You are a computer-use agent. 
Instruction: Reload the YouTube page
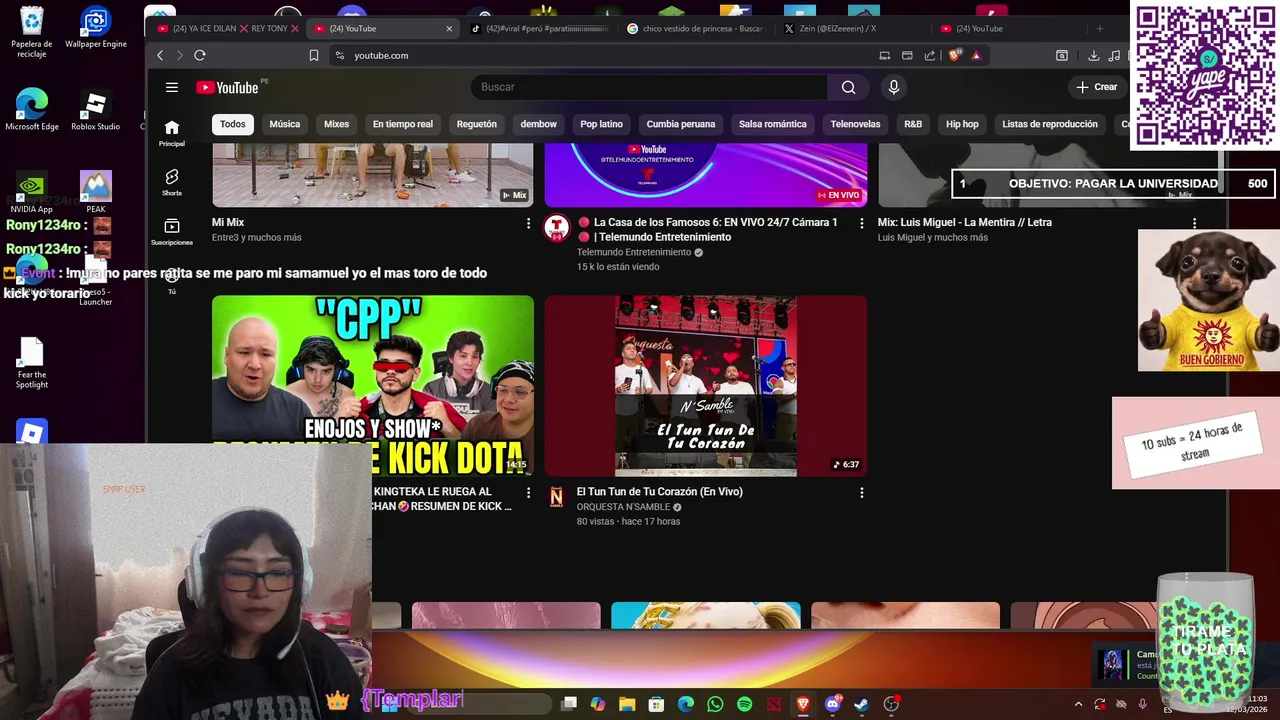tap(200, 55)
